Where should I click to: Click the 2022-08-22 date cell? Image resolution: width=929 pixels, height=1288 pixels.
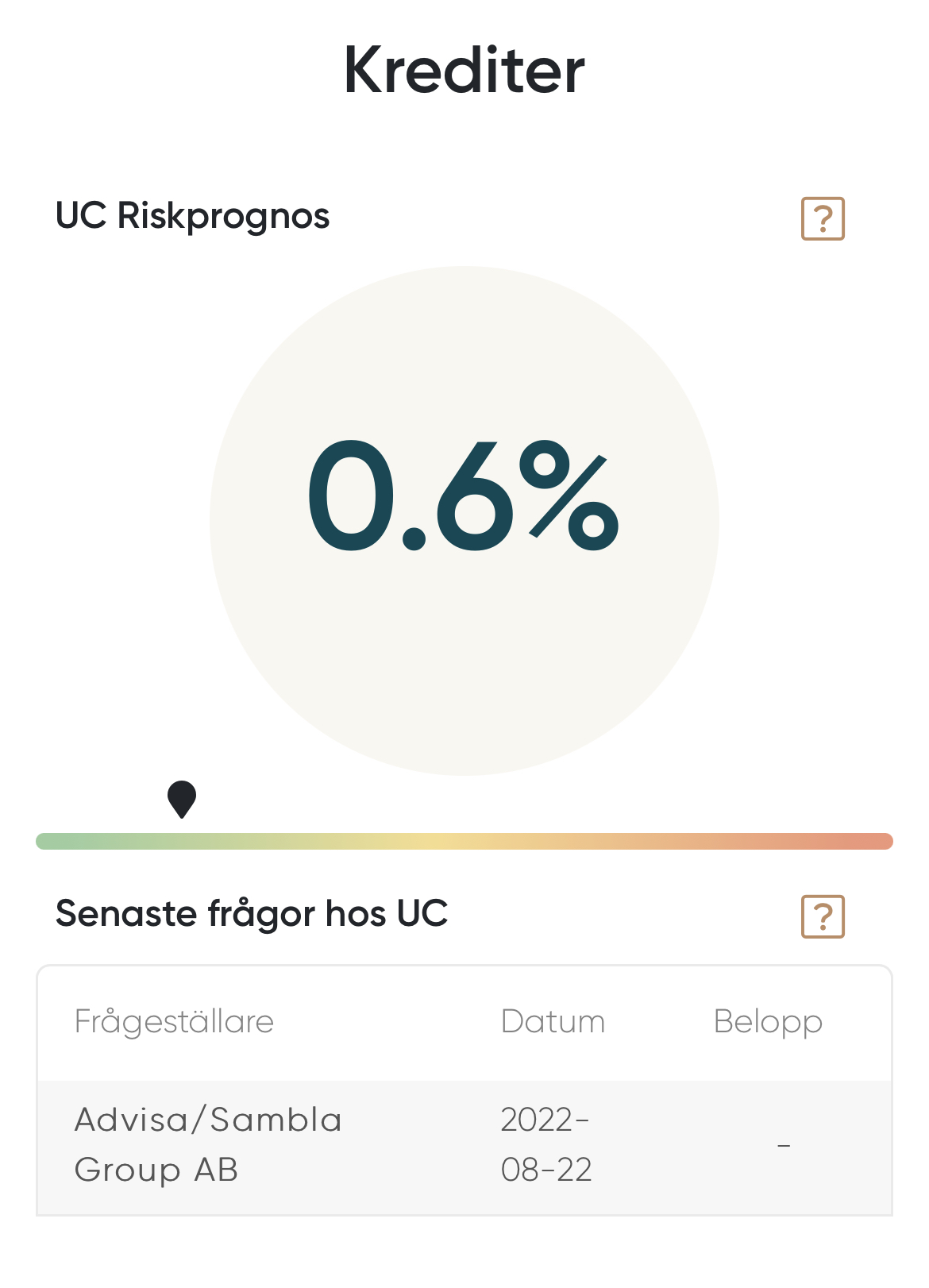tap(546, 1144)
